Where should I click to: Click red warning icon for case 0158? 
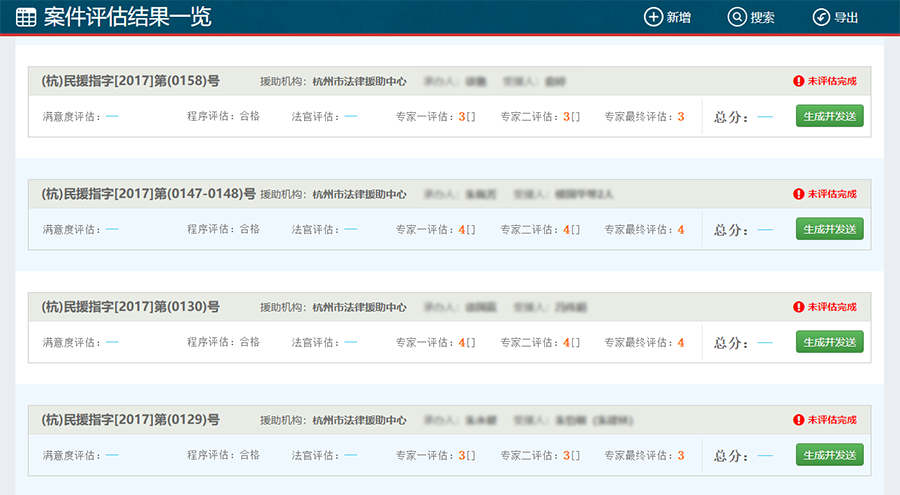[798, 81]
